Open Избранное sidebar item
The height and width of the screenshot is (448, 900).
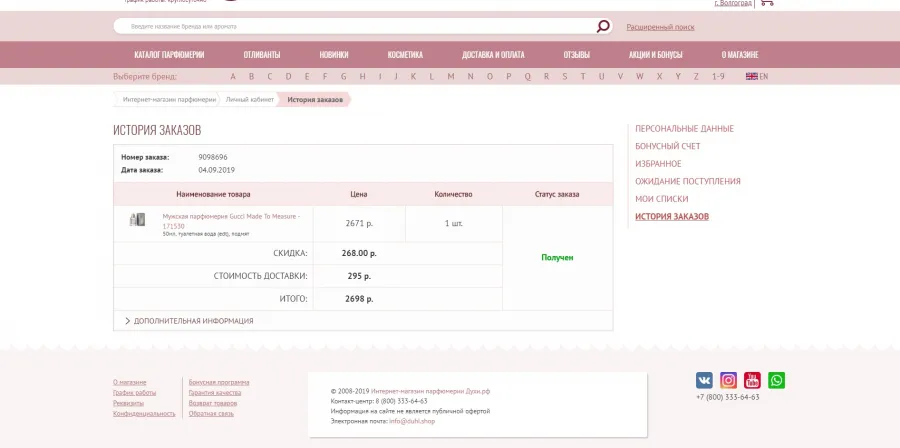click(x=658, y=164)
